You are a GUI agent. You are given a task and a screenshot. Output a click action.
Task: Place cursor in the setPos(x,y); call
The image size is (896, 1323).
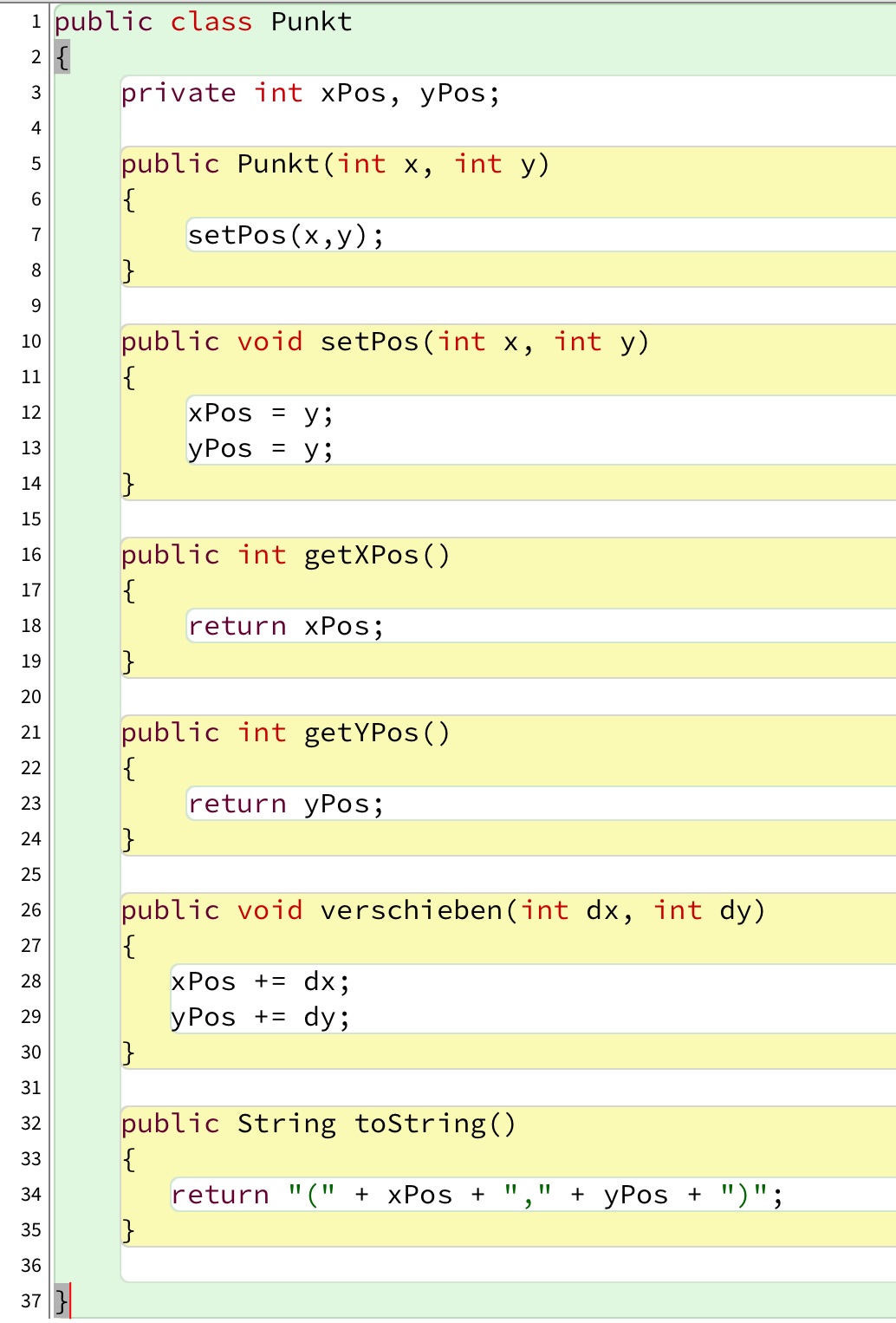click(285, 235)
